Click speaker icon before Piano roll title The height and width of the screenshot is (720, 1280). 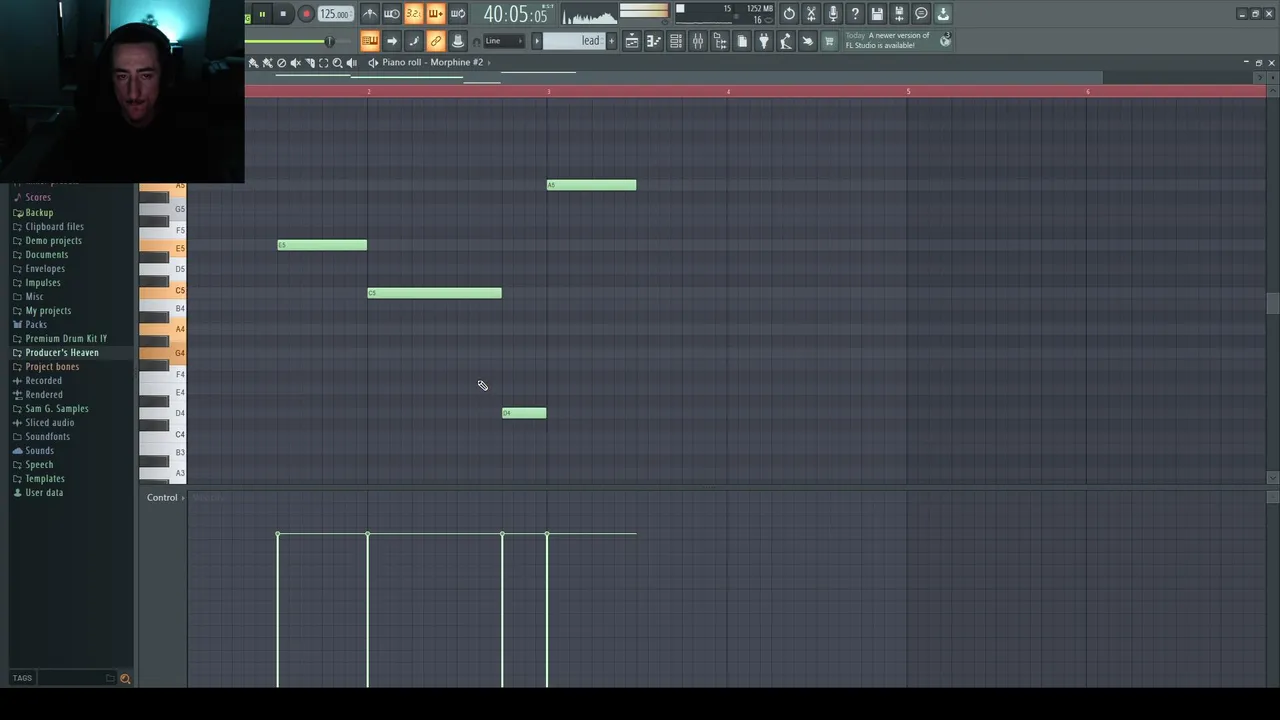pyautogui.click(x=373, y=63)
